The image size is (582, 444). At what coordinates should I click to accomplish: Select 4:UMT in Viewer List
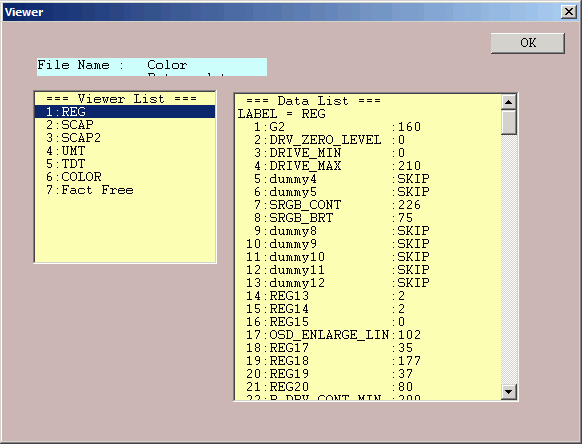tap(125, 151)
